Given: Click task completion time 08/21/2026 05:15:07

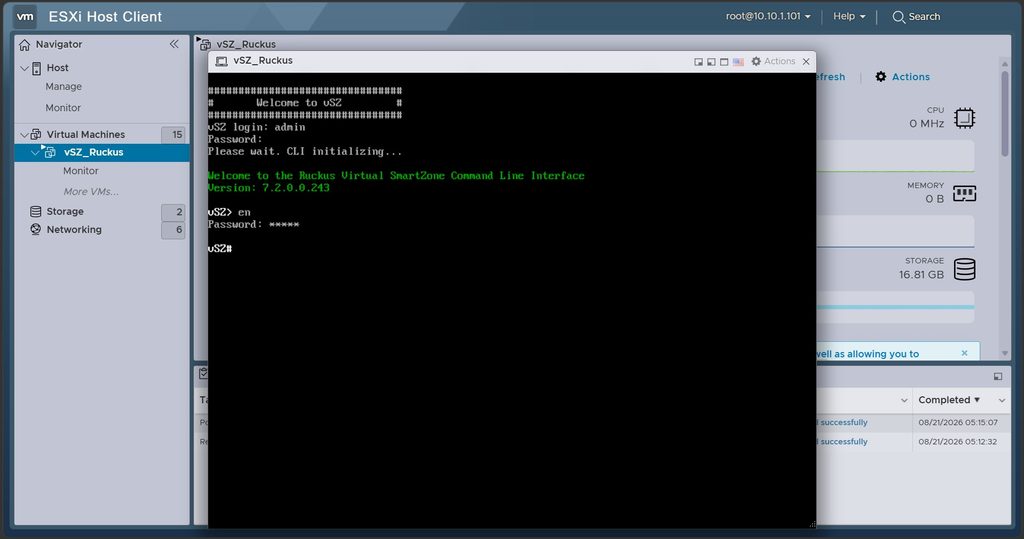Looking at the screenshot, I should 957,423.
